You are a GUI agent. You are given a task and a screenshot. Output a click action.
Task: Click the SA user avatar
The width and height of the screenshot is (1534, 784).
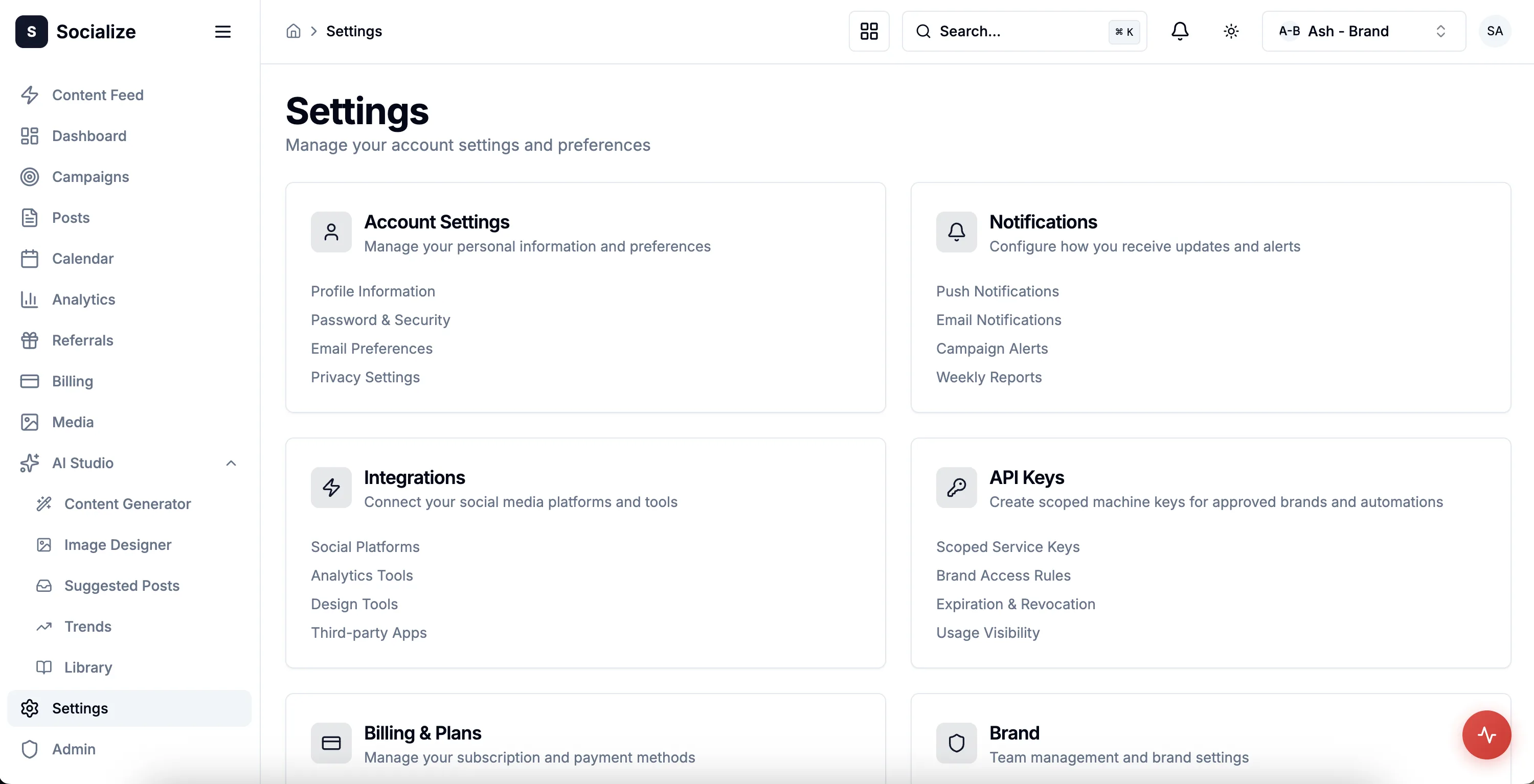pos(1495,31)
